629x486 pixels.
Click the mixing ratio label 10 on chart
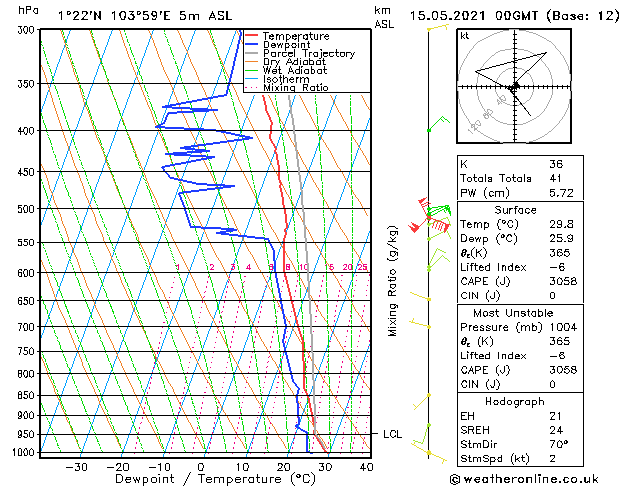(304, 267)
